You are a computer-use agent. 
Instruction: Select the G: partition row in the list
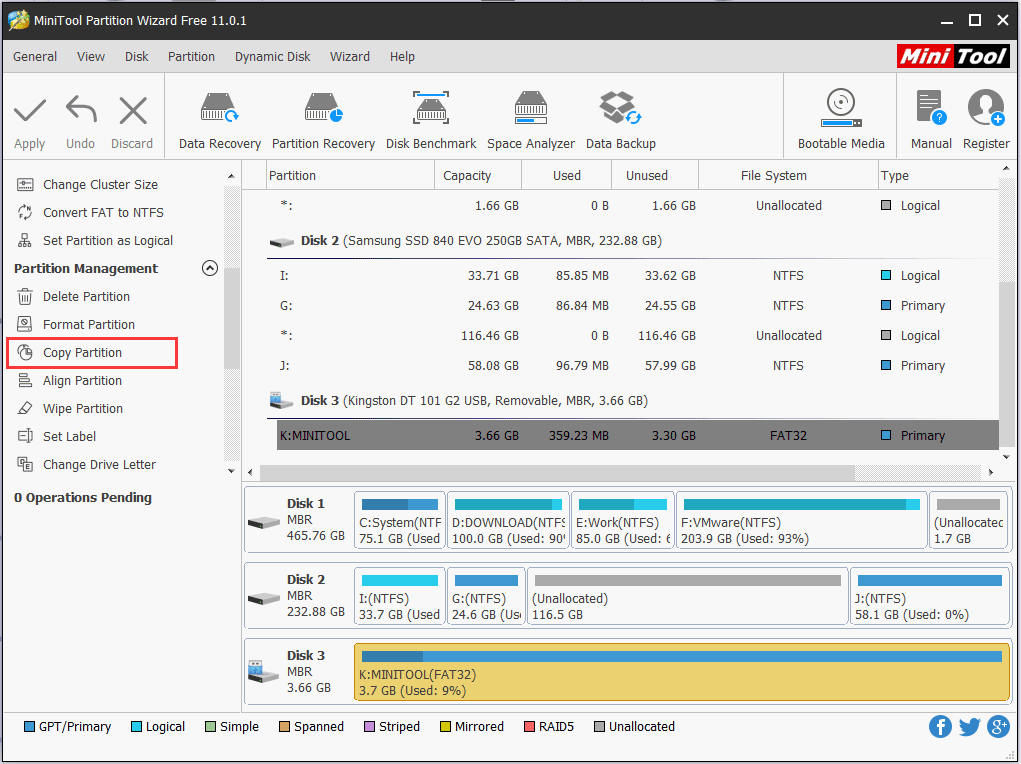[x=637, y=305]
